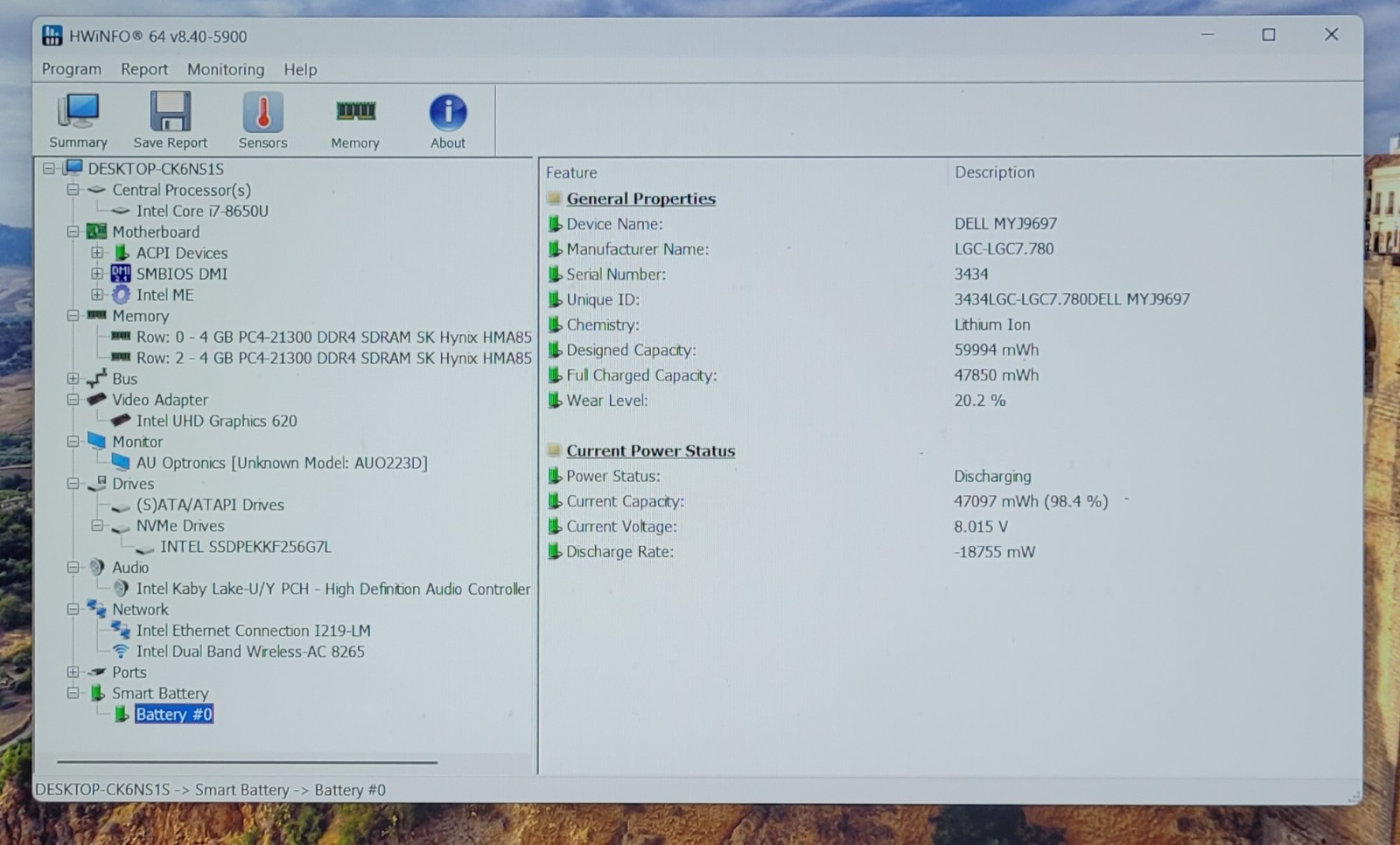Image resolution: width=1400 pixels, height=845 pixels.
Task: Open the Summary toolbar icon
Action: click(78, 111)
